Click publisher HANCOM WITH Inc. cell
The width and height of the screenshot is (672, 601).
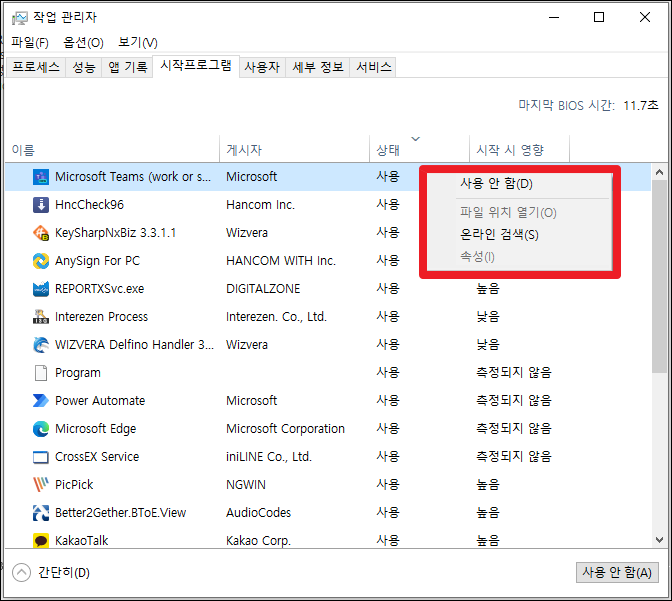click(281, 261)
